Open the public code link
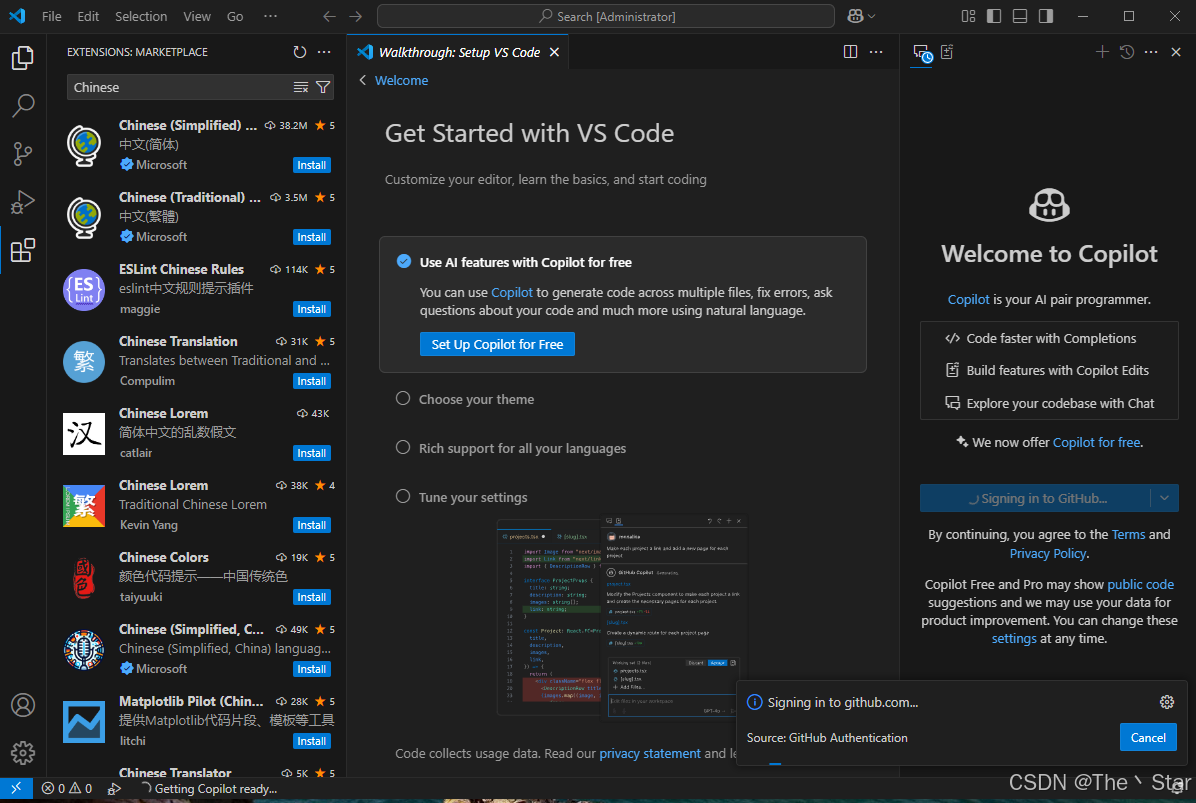Image resolution: width=1196 pixels, height=803 pixels. (1140, 584)
